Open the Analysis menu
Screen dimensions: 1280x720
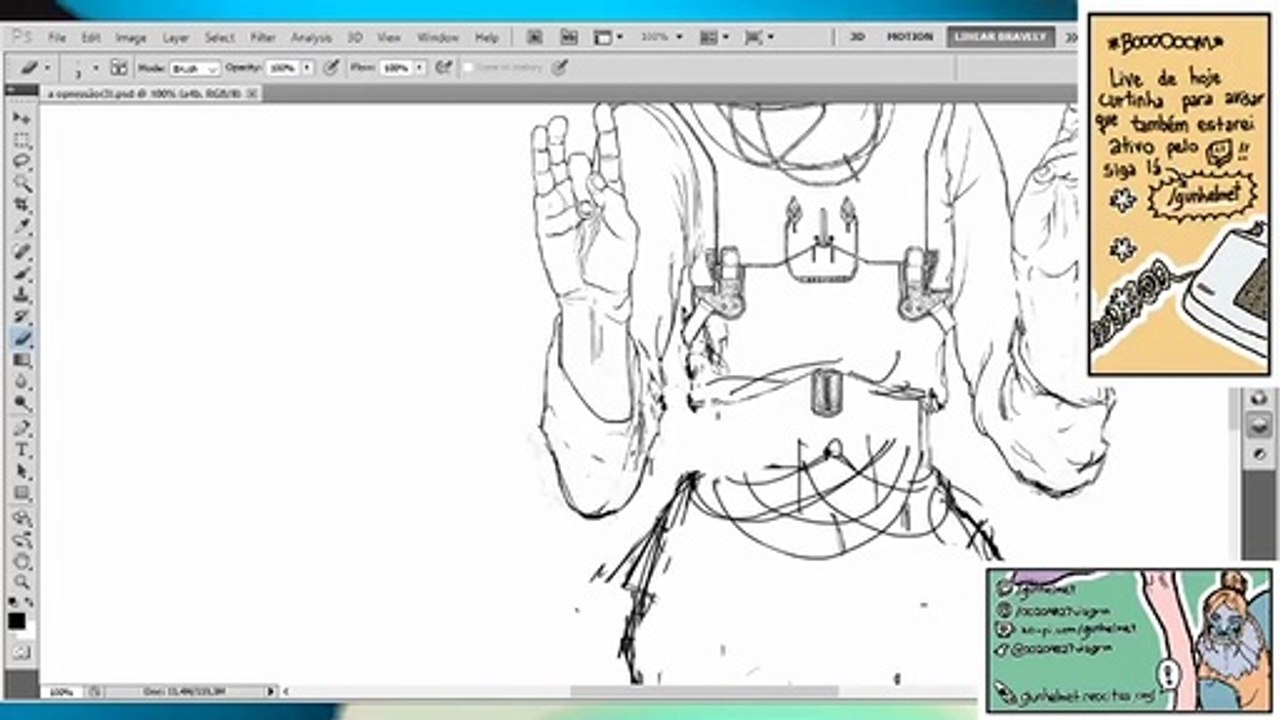pyautogui.click(x=311, y=37)
